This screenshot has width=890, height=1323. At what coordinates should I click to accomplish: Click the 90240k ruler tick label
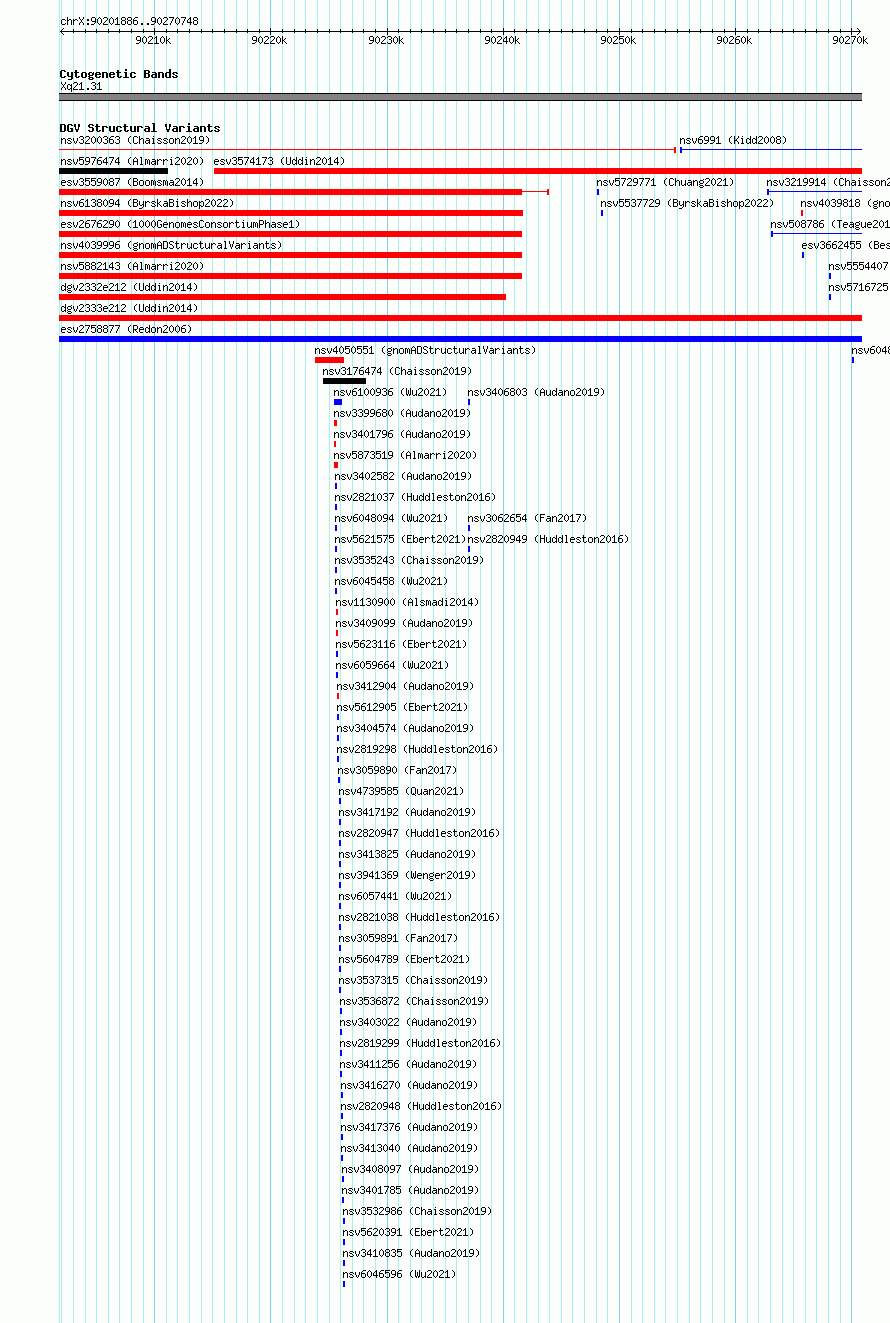click(x=502, y=40)
